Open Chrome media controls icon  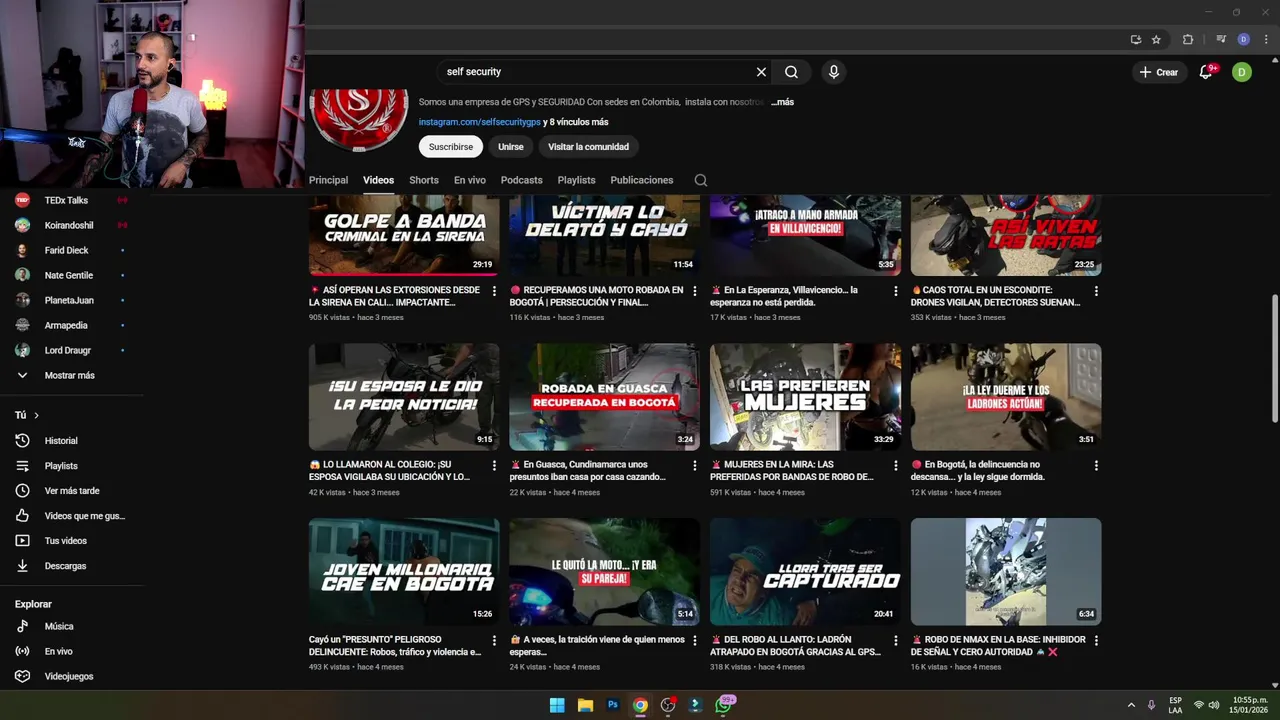1221,40
